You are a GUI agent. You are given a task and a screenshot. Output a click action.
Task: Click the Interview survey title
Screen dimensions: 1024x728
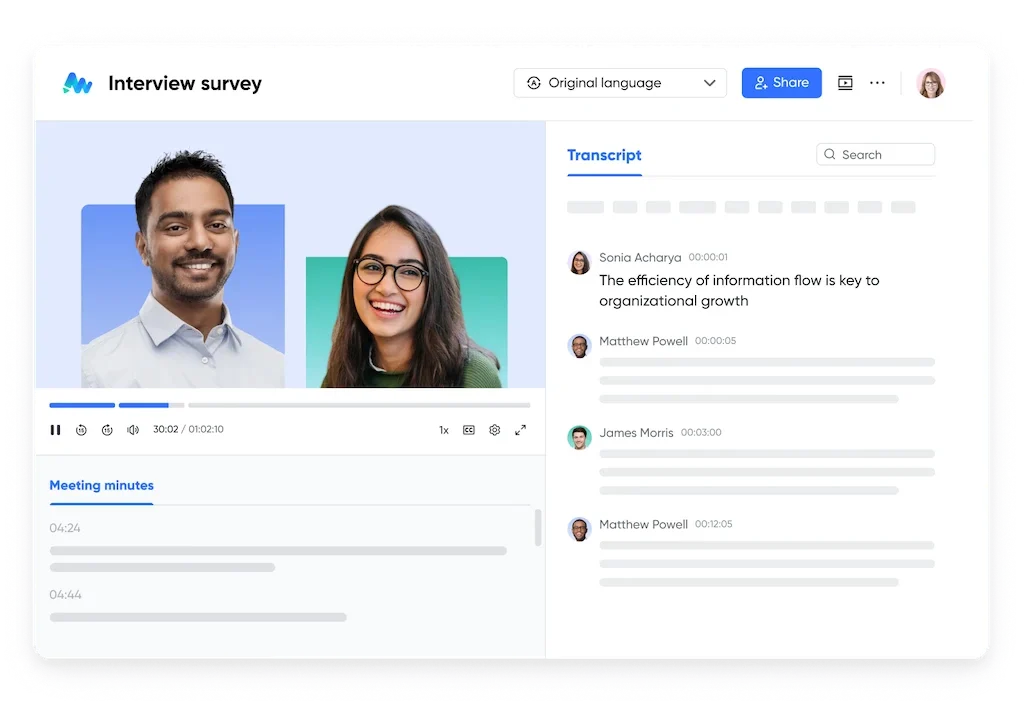tap(185, 84)
